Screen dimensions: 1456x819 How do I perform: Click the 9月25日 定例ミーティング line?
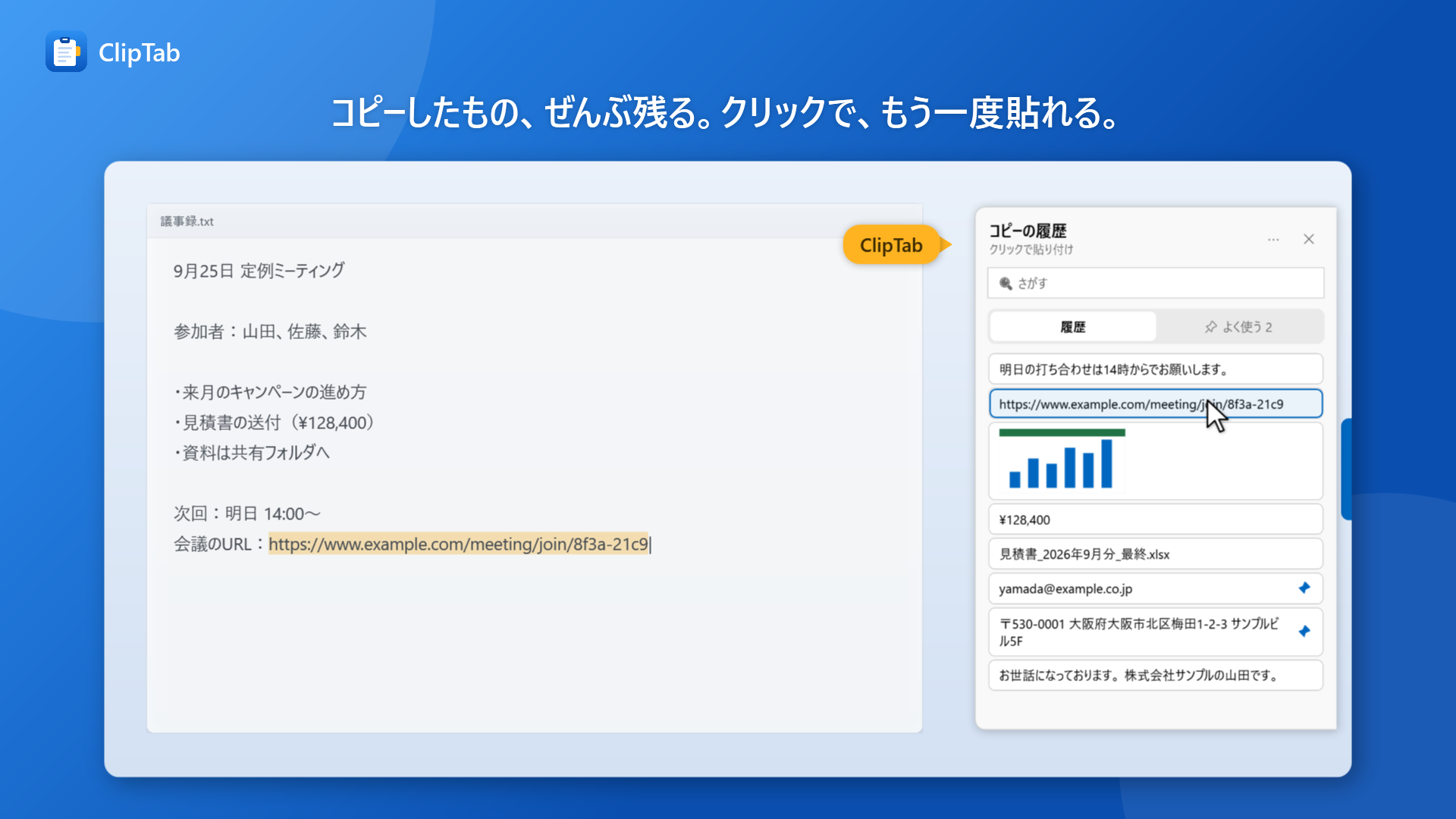(259, 271)
